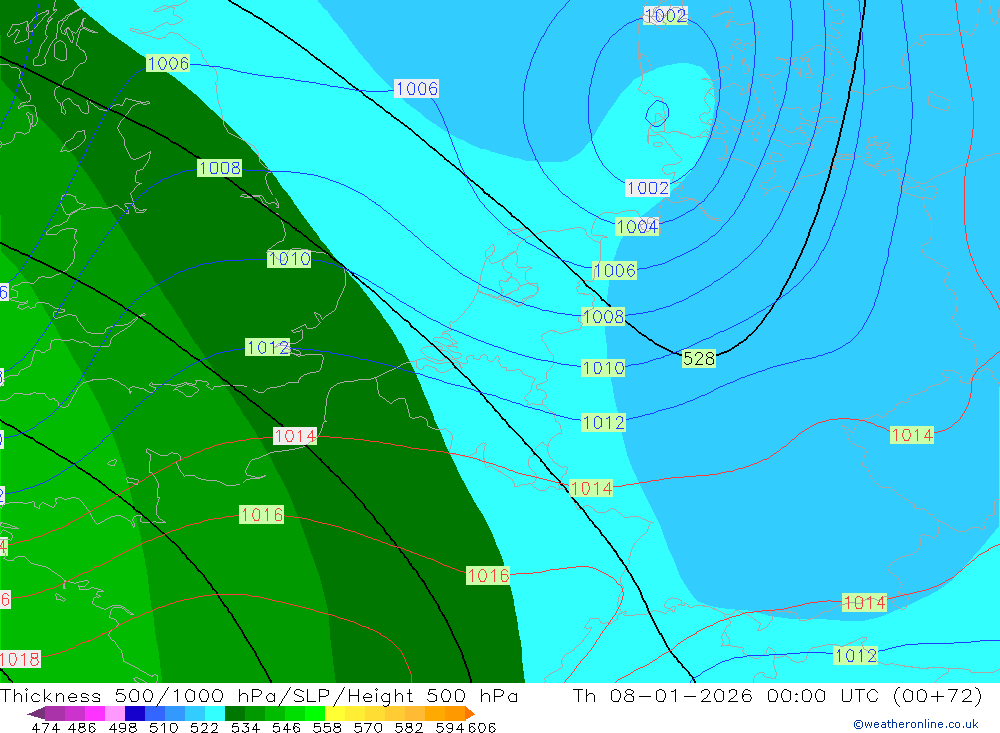The image size is (1000, 733).
Task: Click the 582 legend value
Action: (408, 727)
